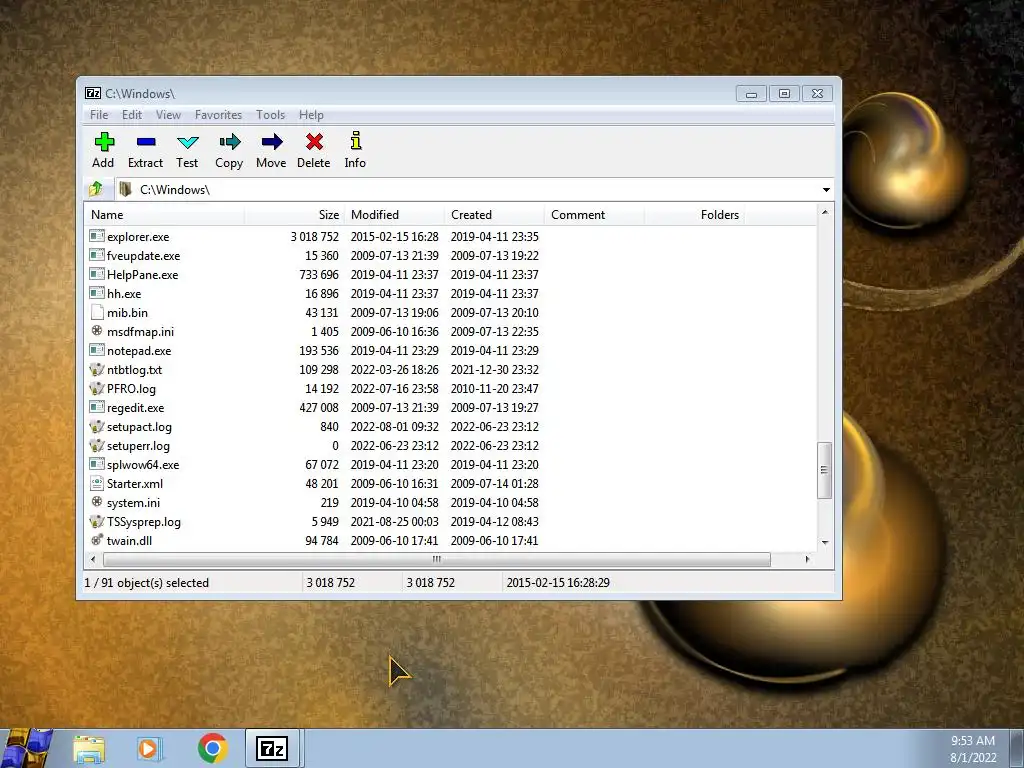Click the vertical scrollbar down arrow
This screenshot has width=1024, height=768.
click(825, 543)
